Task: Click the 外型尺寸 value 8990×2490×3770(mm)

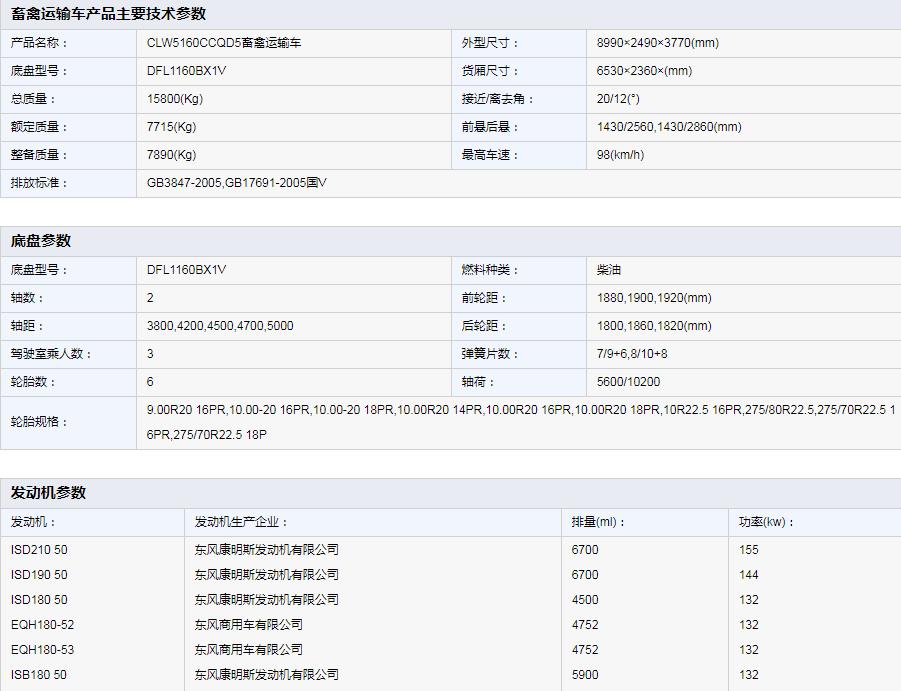Action: [657, 43]
